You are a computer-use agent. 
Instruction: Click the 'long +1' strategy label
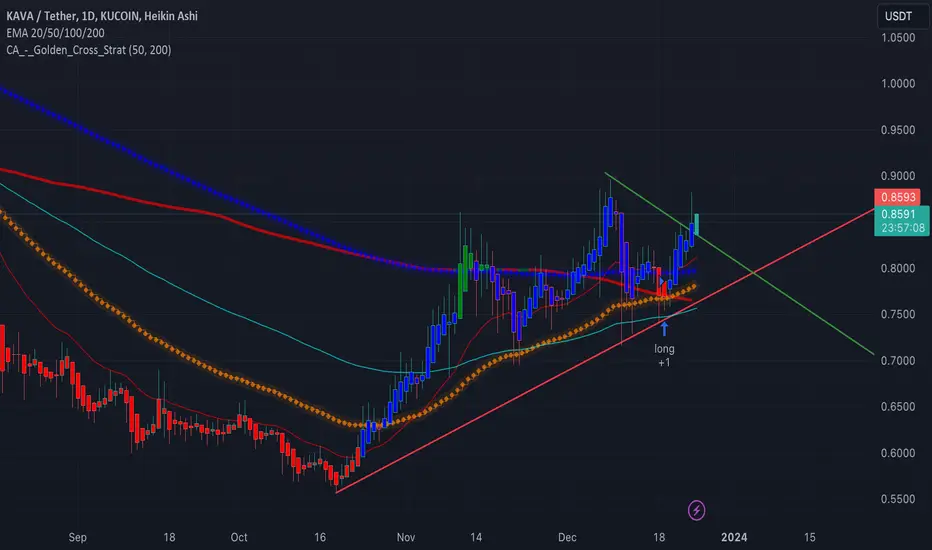pos(665,355)
